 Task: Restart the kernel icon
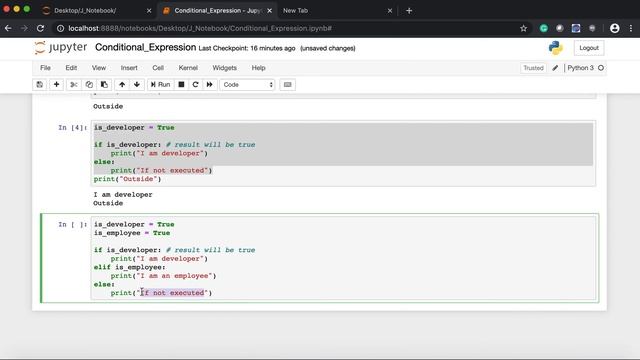click(196, 84)
